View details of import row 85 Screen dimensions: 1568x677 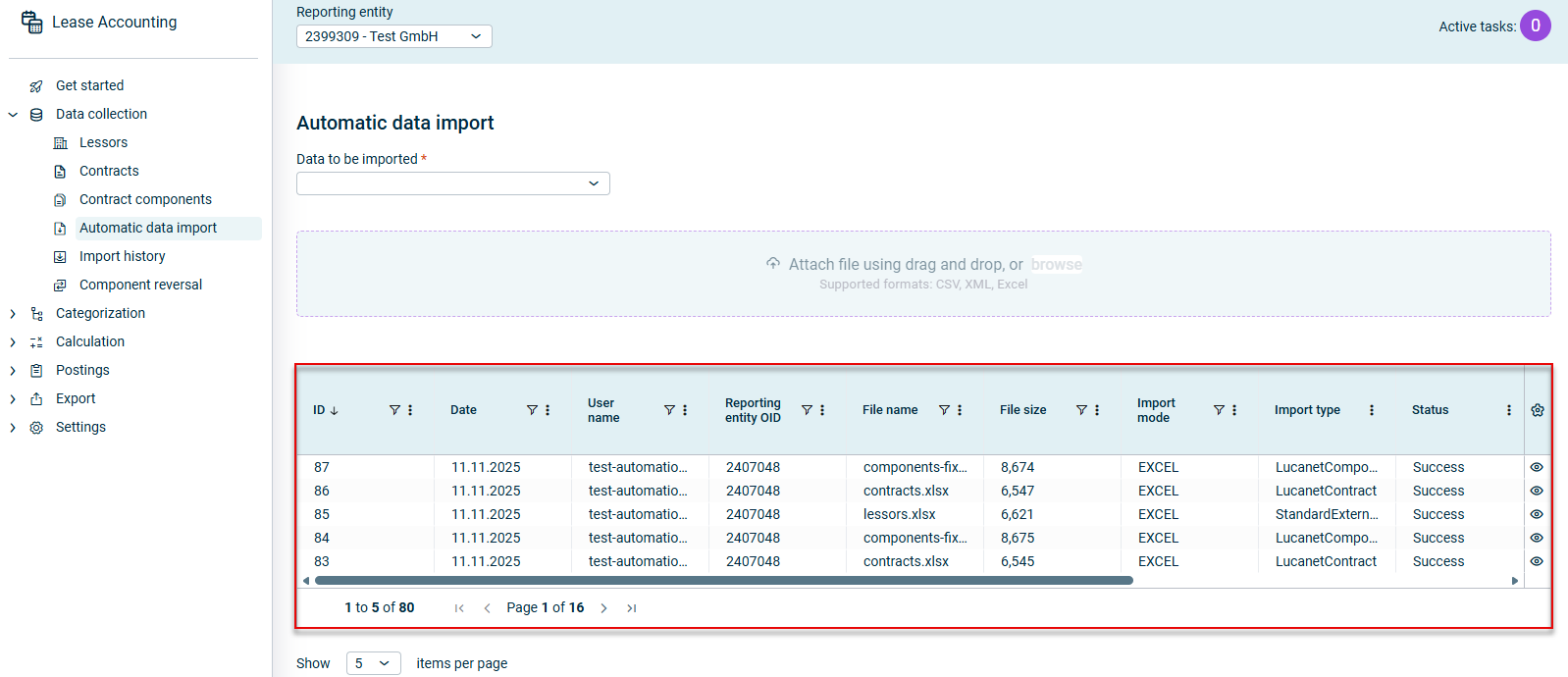1537,514
